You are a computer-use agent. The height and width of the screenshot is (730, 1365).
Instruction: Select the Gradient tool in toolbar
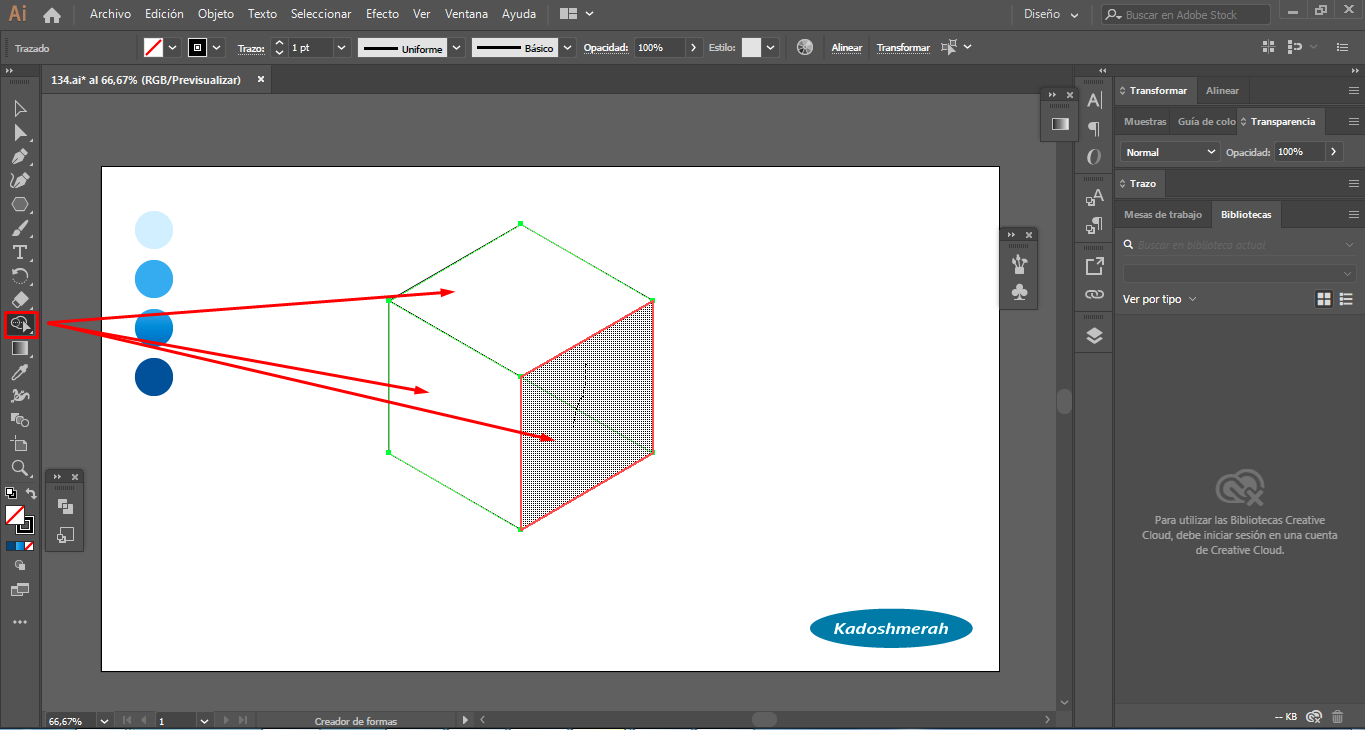[x=20, y=348]
